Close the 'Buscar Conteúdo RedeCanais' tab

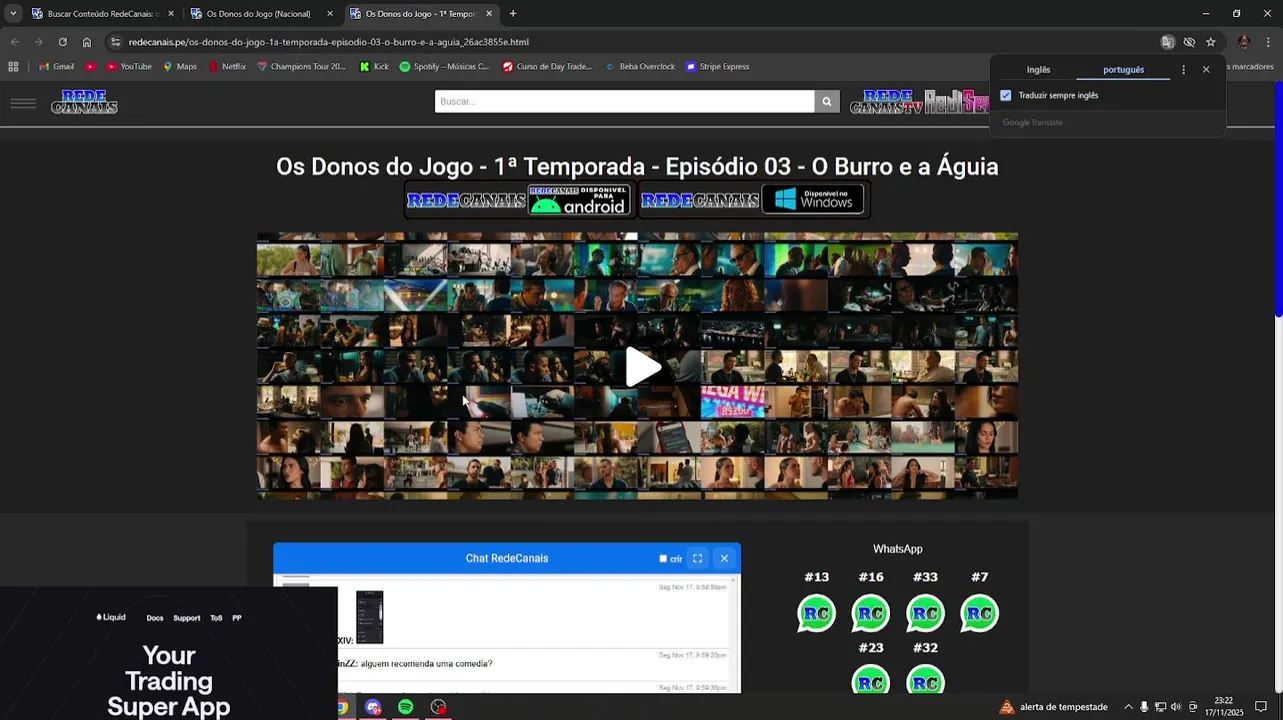(x=170, y=14)
